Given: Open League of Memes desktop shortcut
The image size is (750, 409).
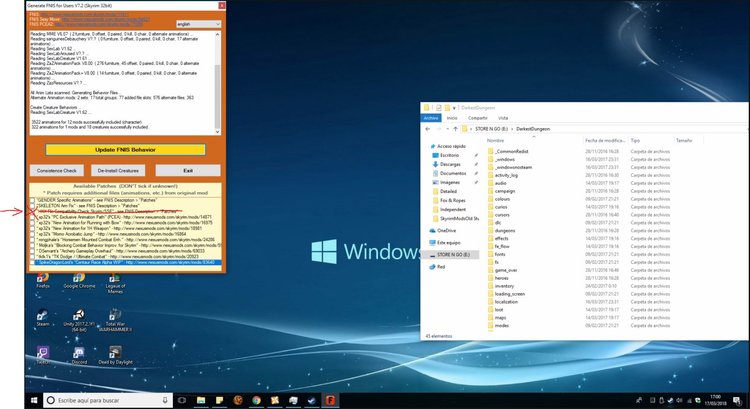Looking at the screenshot, I should click(x=115, y=283).
